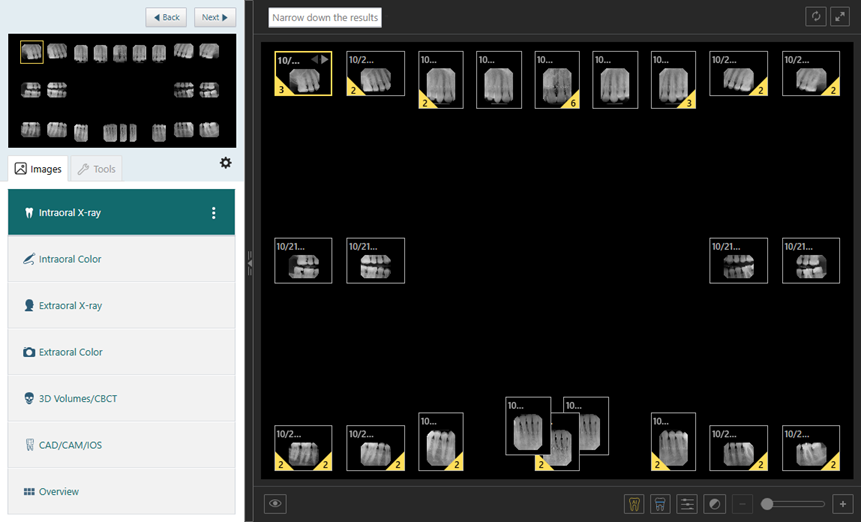Image resolution: width=861 pixels, height=522 pixels.
Task: Select the Images tab
Action: 38,169
